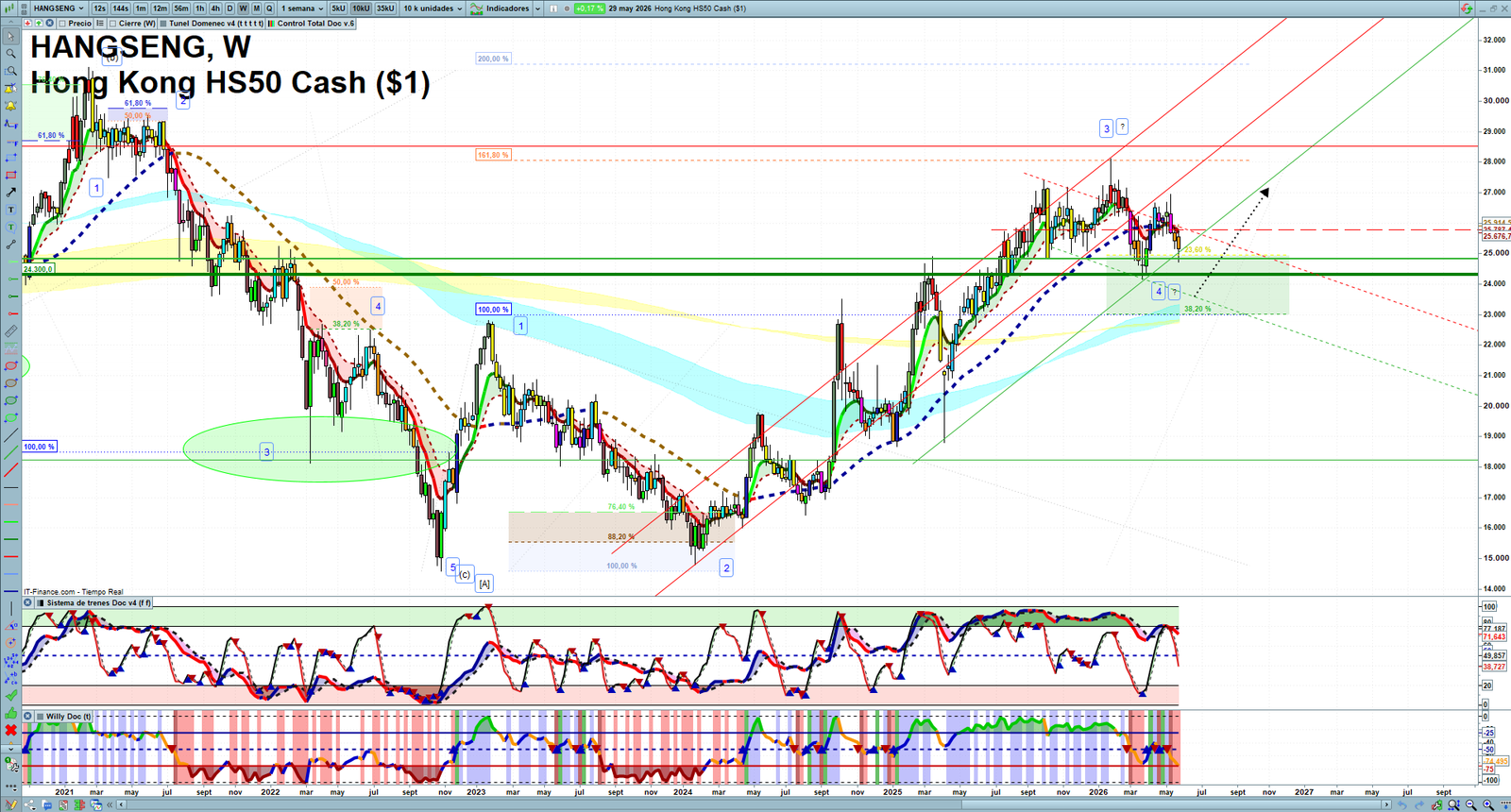Select the angle measurement tool
Viewport: 1511px width, 812px height.
point(11,626)
